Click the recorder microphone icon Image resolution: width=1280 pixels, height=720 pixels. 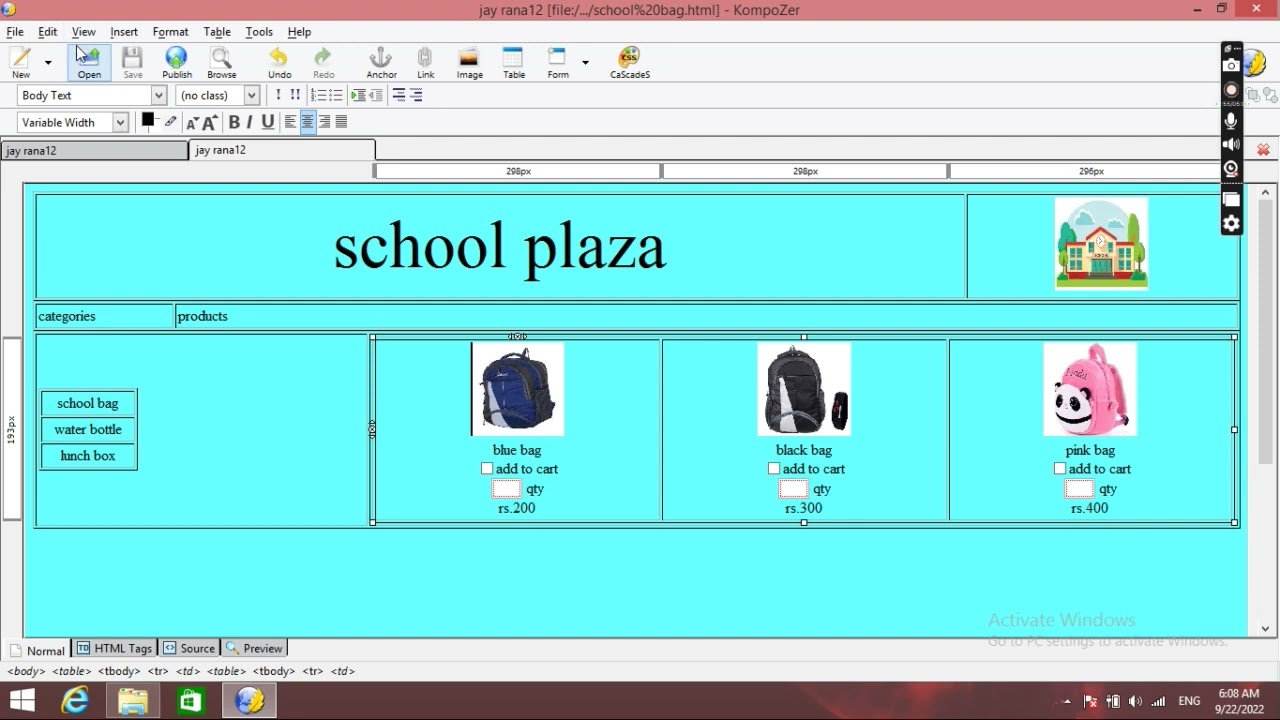(x=1232, y=121)
